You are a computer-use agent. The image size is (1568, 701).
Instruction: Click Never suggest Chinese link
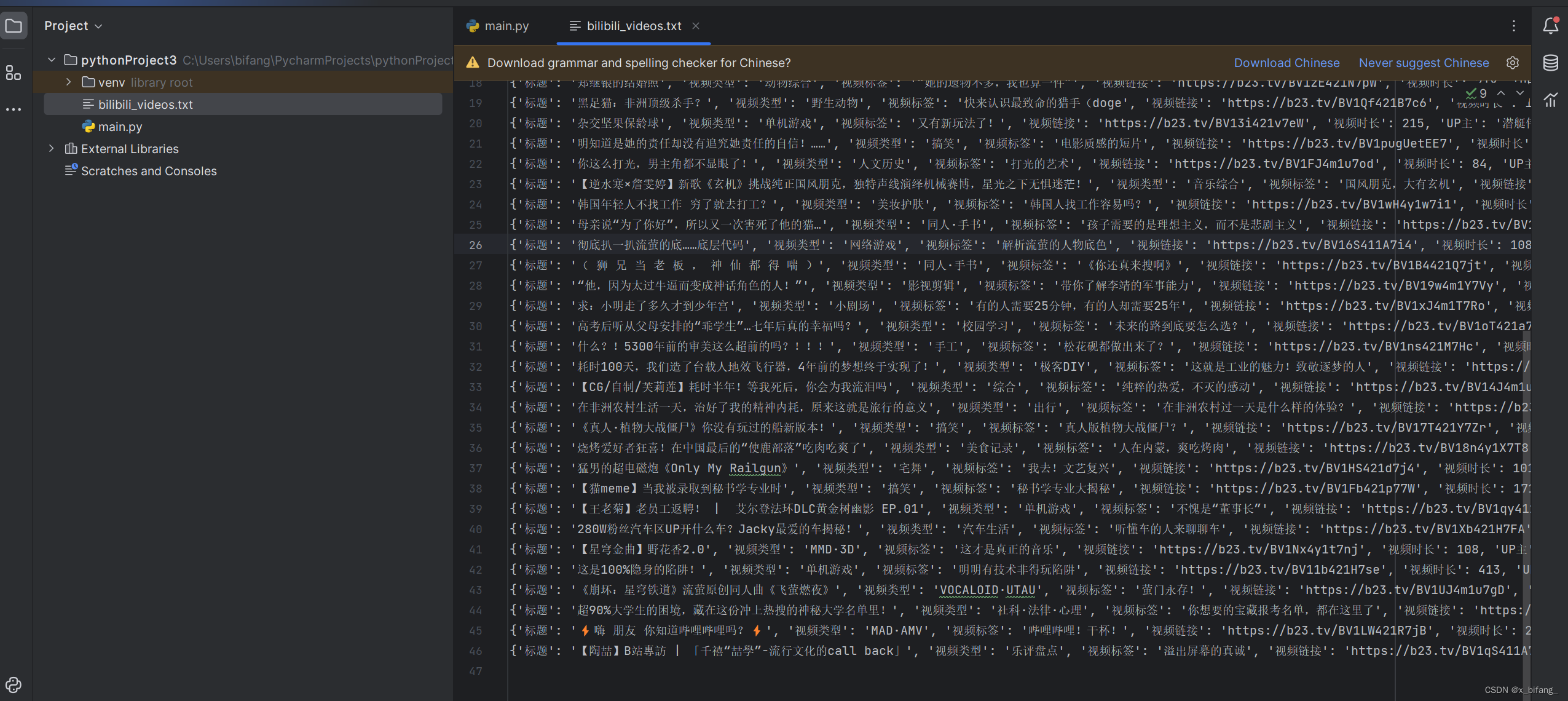click(1424, 63)
